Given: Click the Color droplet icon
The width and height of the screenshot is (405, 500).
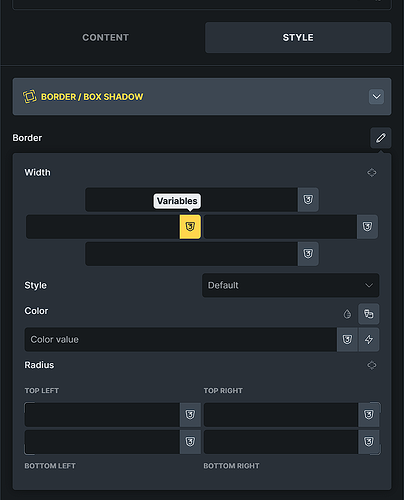Looking at the screenshot, I should [347, 314].
